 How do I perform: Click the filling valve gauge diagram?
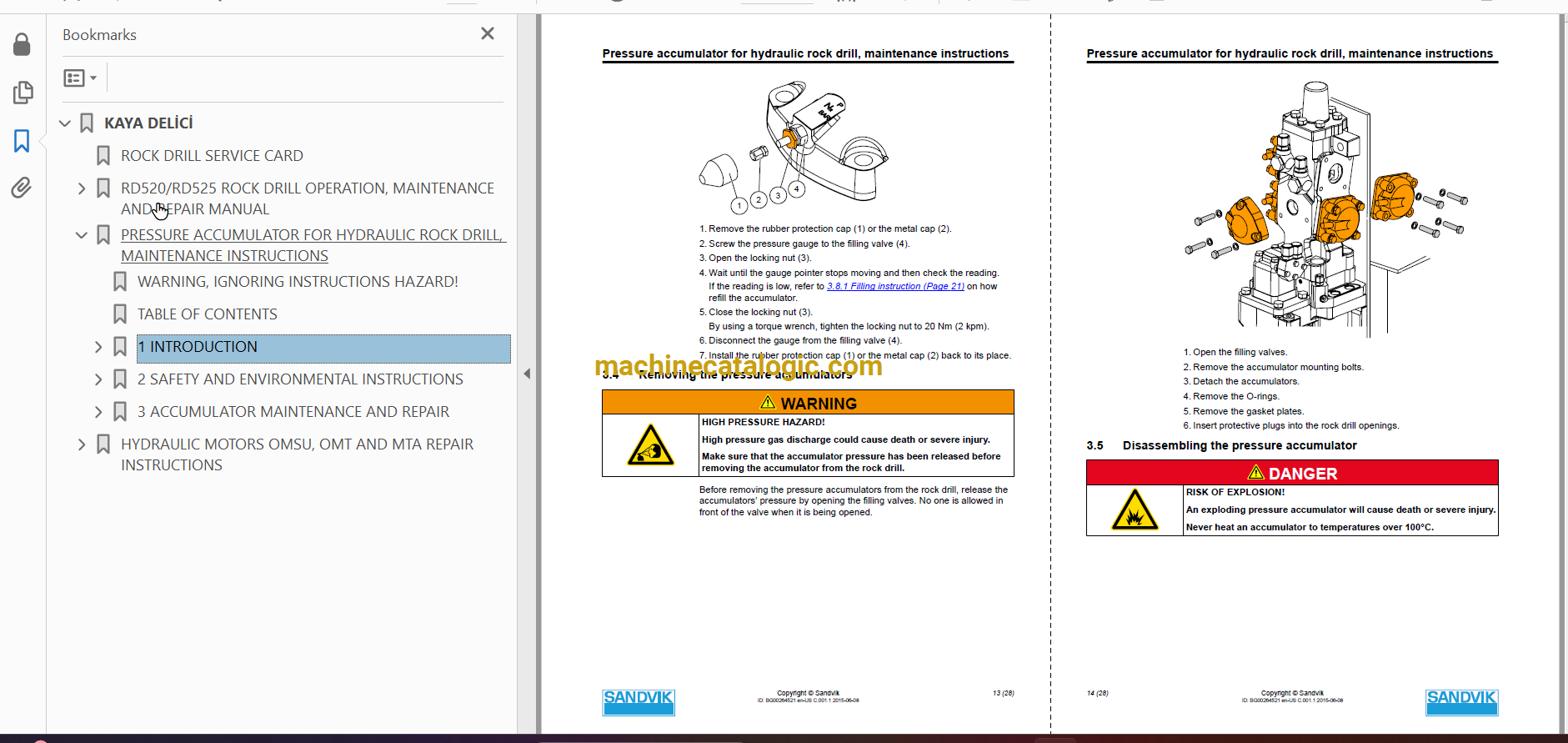pyautogui.click(x=793, y=148)
